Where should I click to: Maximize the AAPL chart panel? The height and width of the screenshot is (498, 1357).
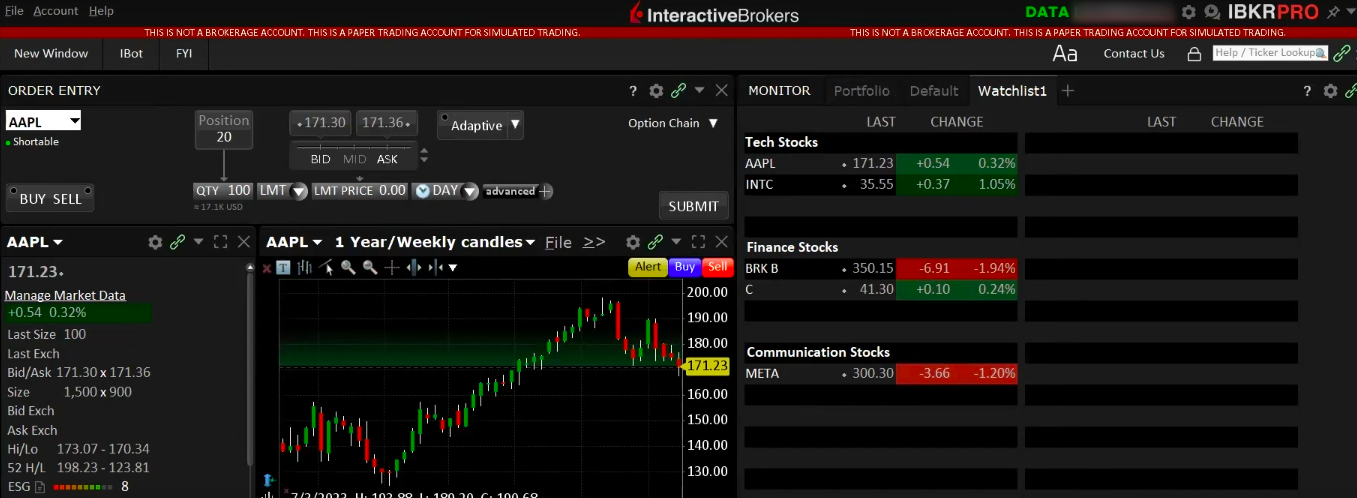click(x=698, y=242)
